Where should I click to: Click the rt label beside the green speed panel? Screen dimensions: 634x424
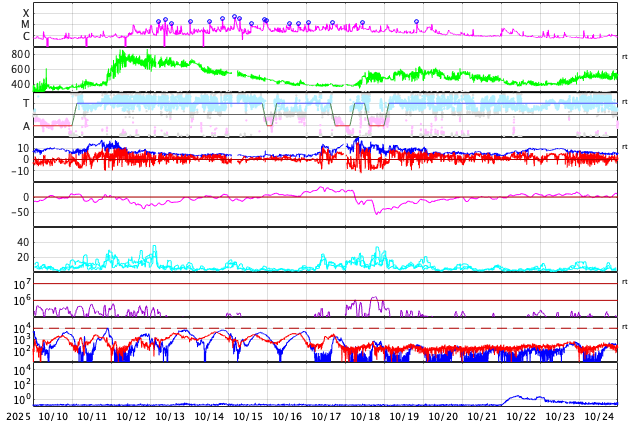pos(625,57)
